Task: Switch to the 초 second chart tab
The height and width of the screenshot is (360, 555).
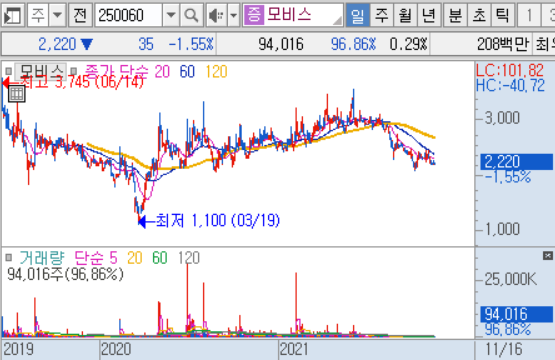Action: coord(479,16)
